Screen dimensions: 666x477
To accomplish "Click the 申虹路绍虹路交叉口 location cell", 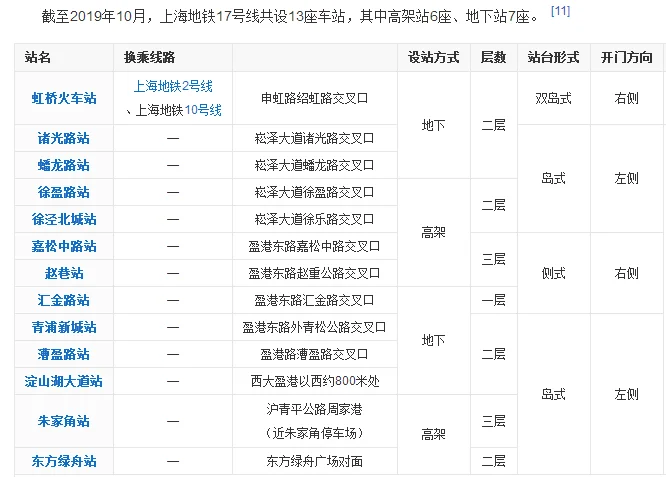I will pyautogui.click(x=315, y=98).
